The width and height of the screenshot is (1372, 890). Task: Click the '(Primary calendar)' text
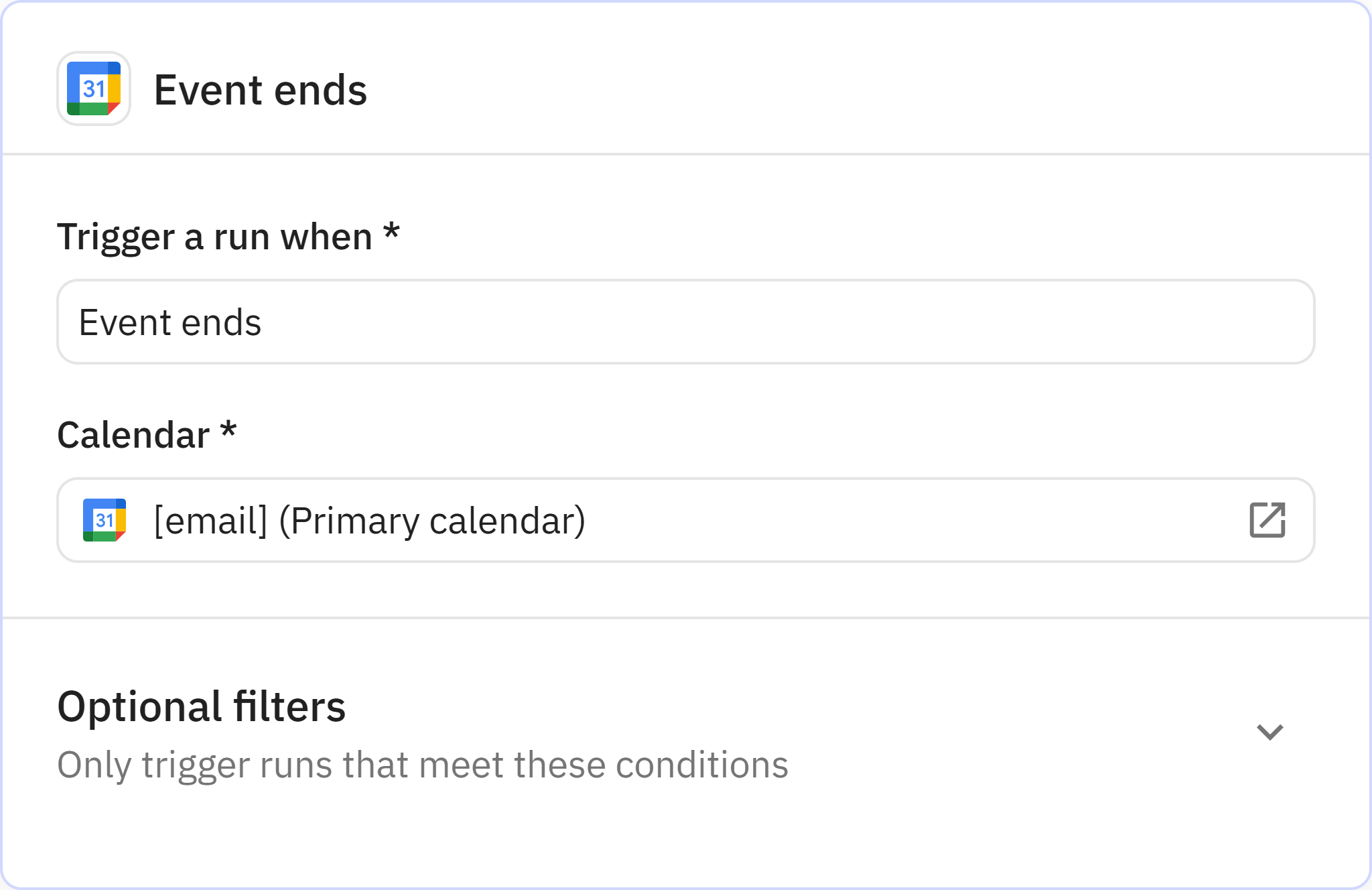coord(432,521)
